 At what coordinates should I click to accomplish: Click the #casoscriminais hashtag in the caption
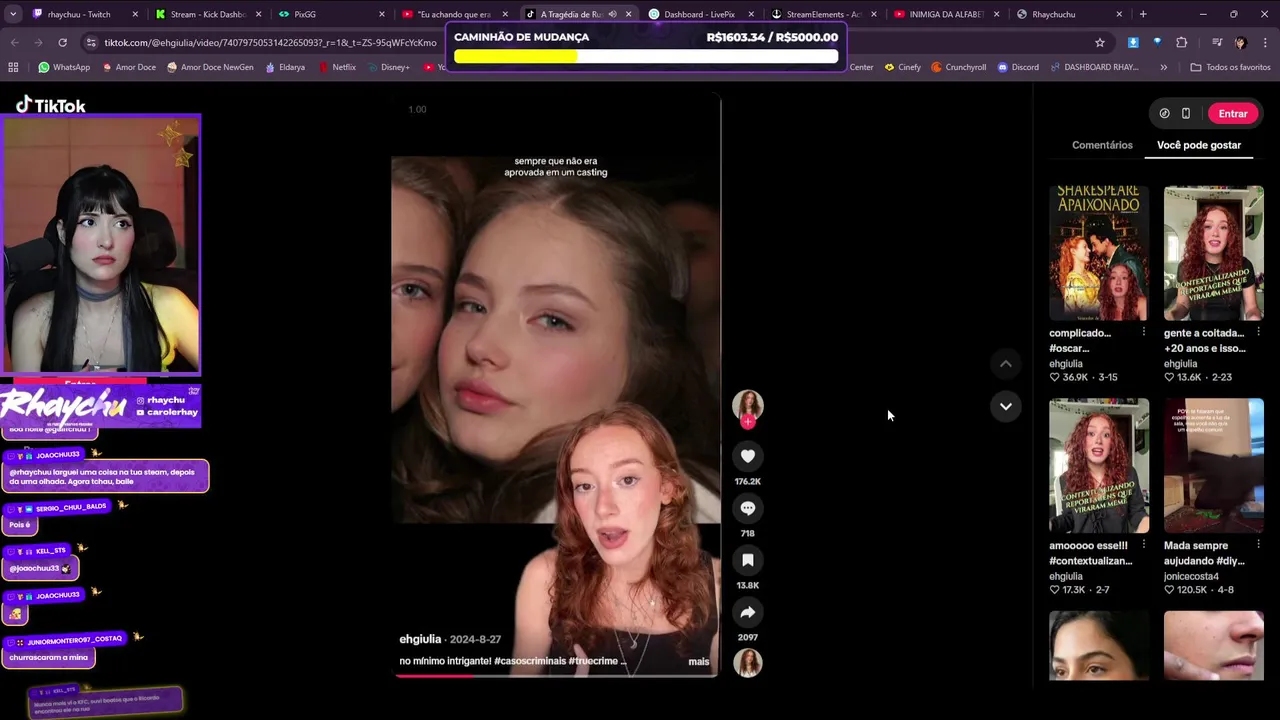pyautogui.click(x=530, y=661)
